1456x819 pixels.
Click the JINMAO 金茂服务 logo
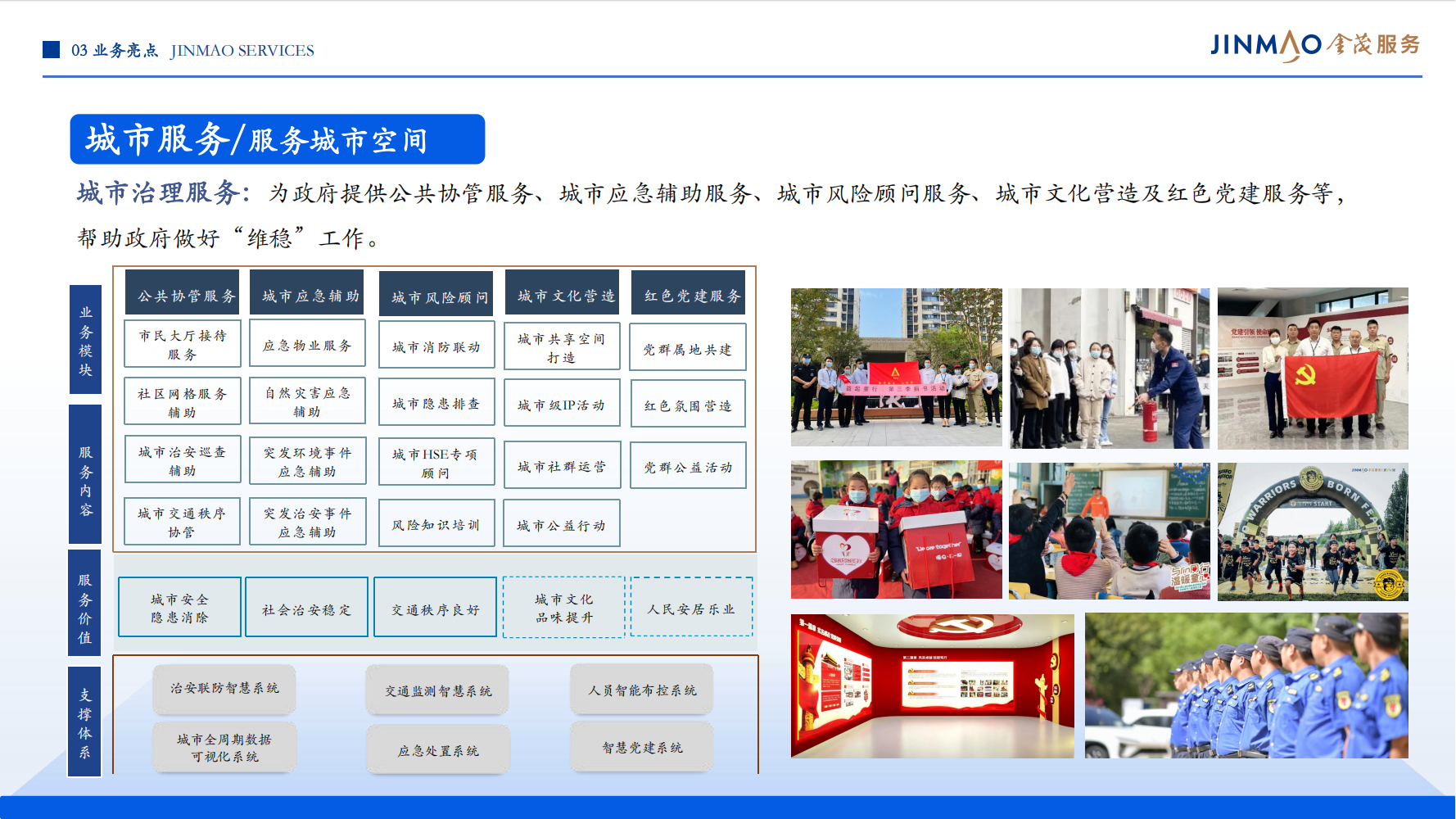click(x=1315, y=45)
